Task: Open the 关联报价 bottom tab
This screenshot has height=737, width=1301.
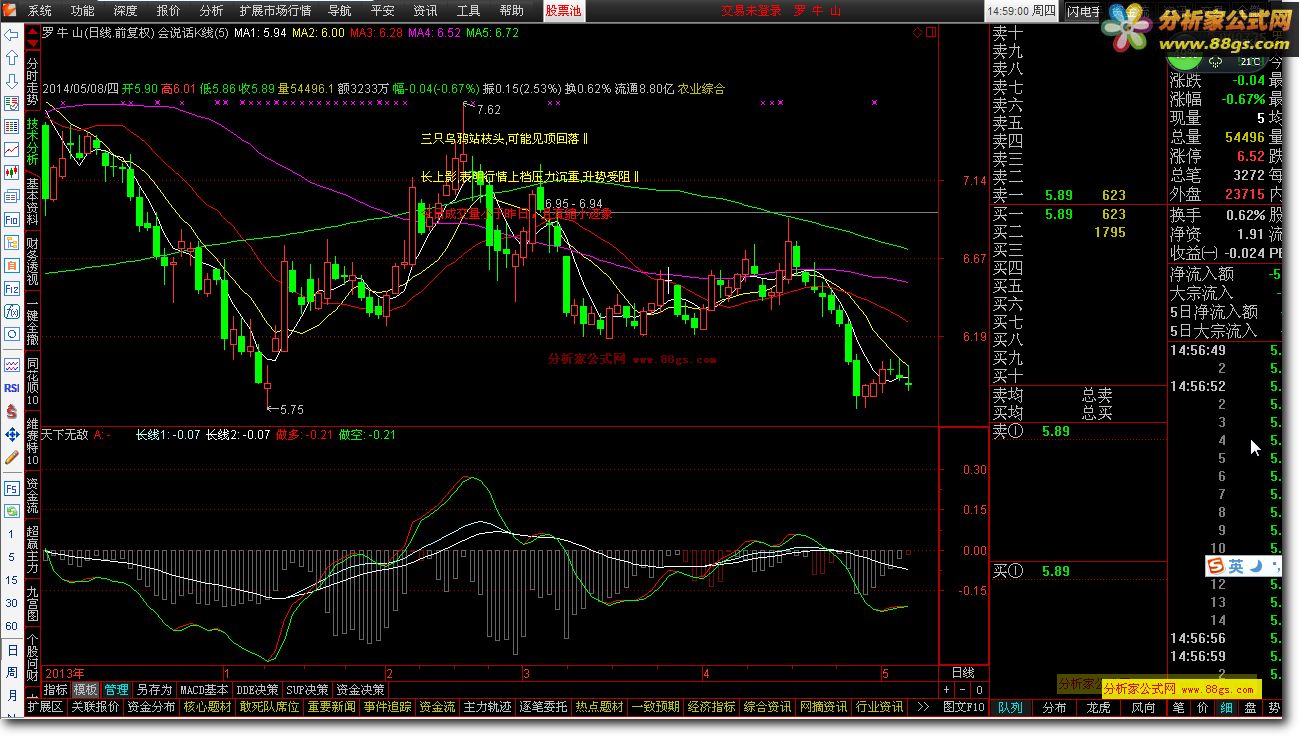Action: [x=95, y=707]
